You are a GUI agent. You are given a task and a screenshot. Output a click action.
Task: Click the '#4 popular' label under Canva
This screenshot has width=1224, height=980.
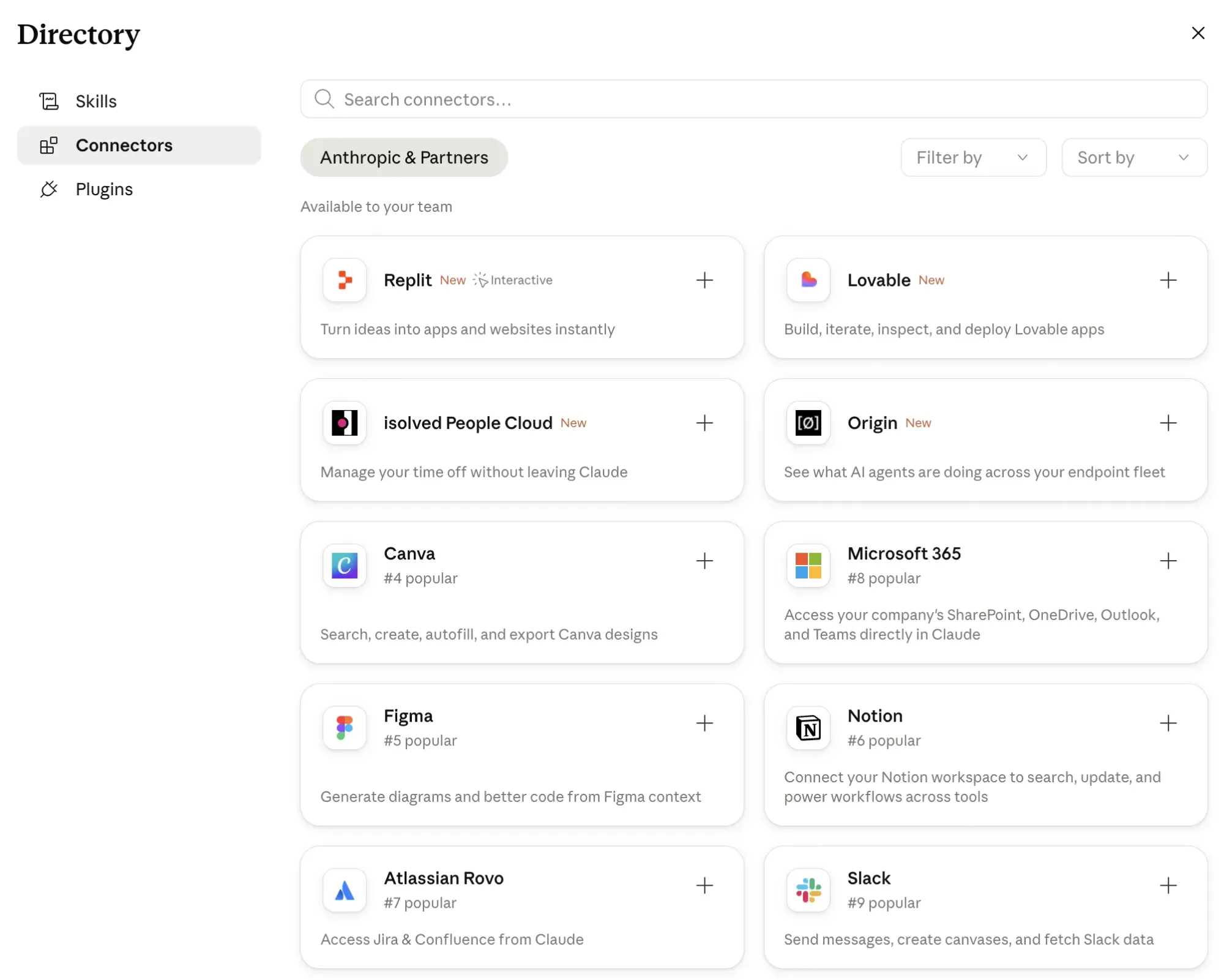tap(420, 578)
